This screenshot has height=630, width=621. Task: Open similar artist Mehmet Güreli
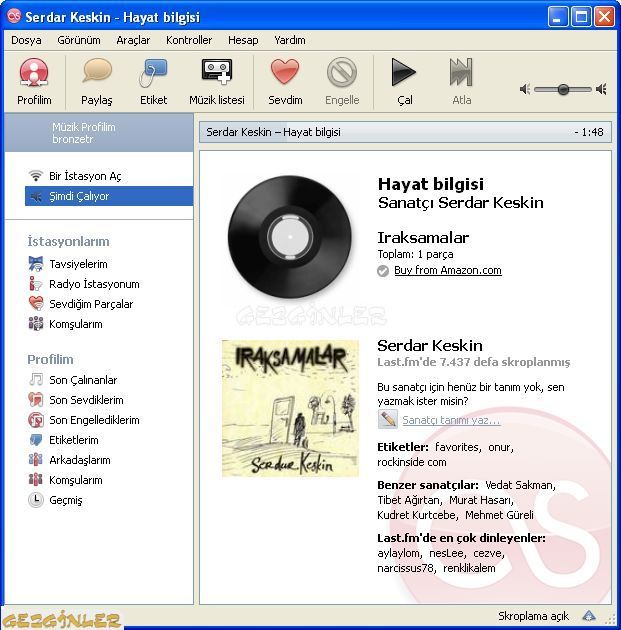499,515
